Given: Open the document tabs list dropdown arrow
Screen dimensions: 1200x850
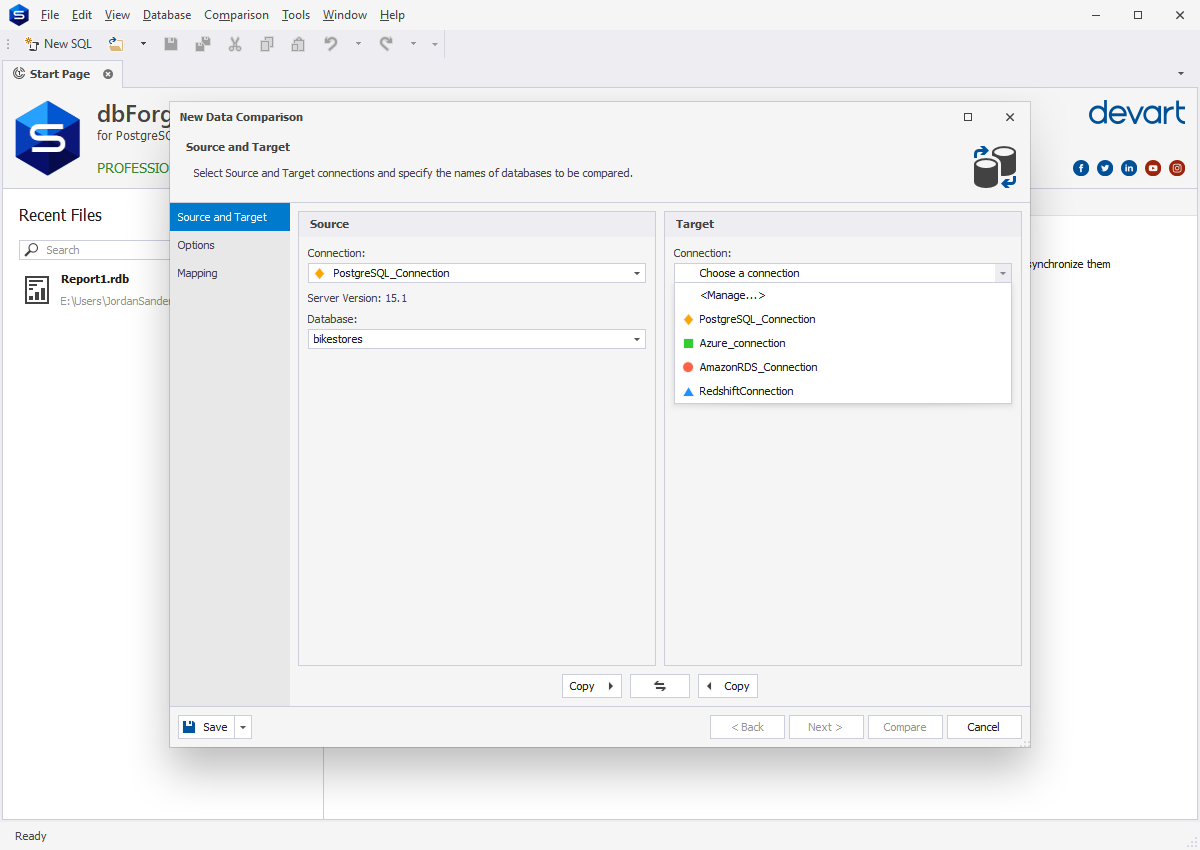Looking at the screenshot, I should point(1181,74).
